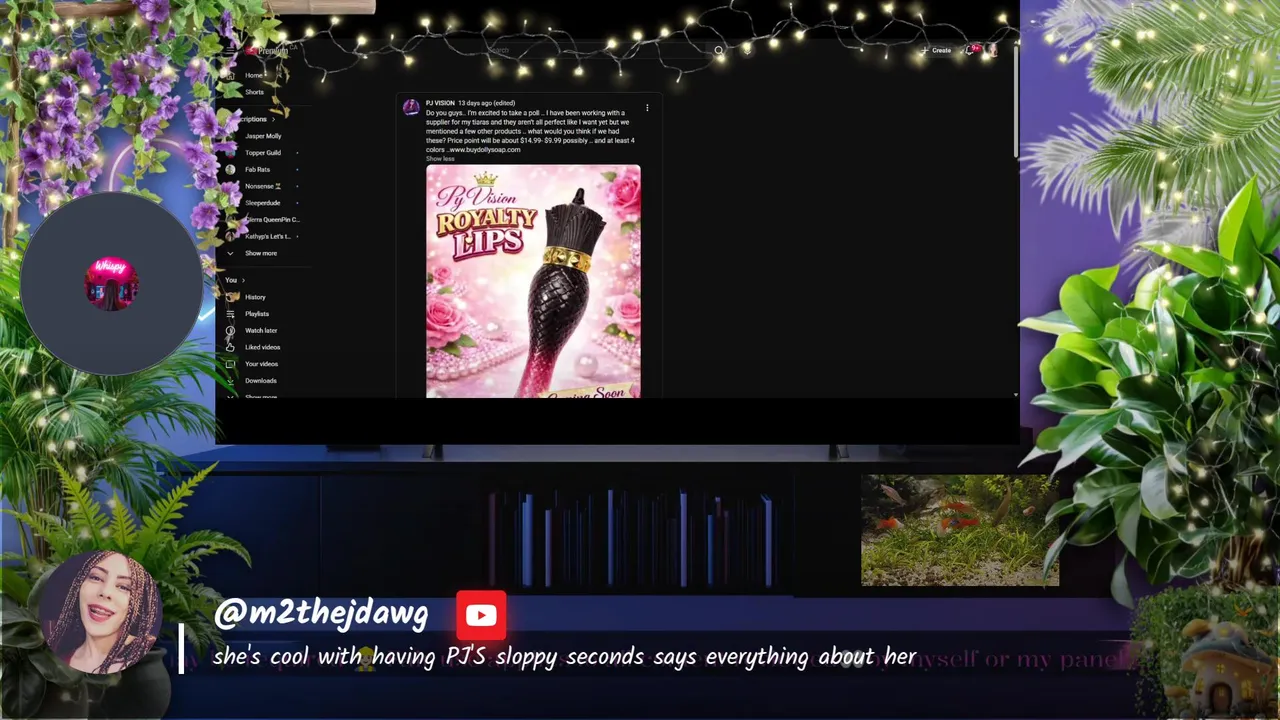Click the Your videos icon

[230, 364]
